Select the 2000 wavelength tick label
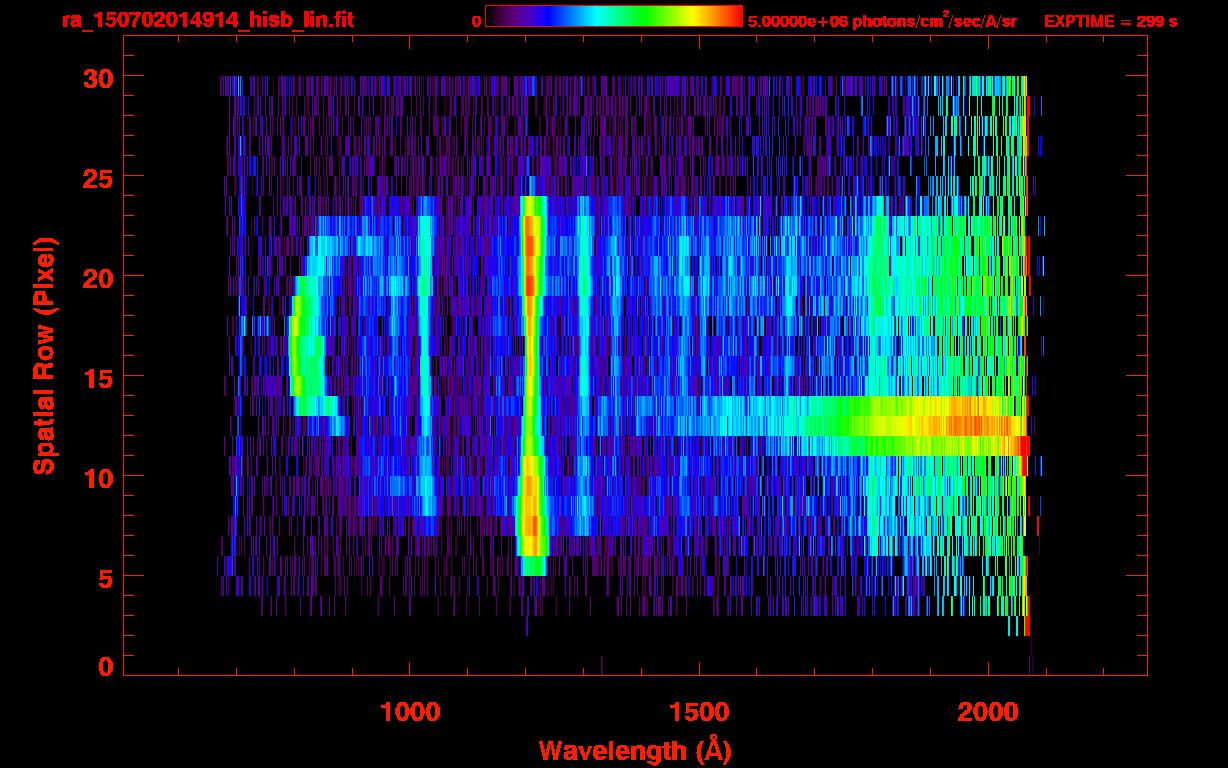The image size is (1228, 768). click(987, 712)
